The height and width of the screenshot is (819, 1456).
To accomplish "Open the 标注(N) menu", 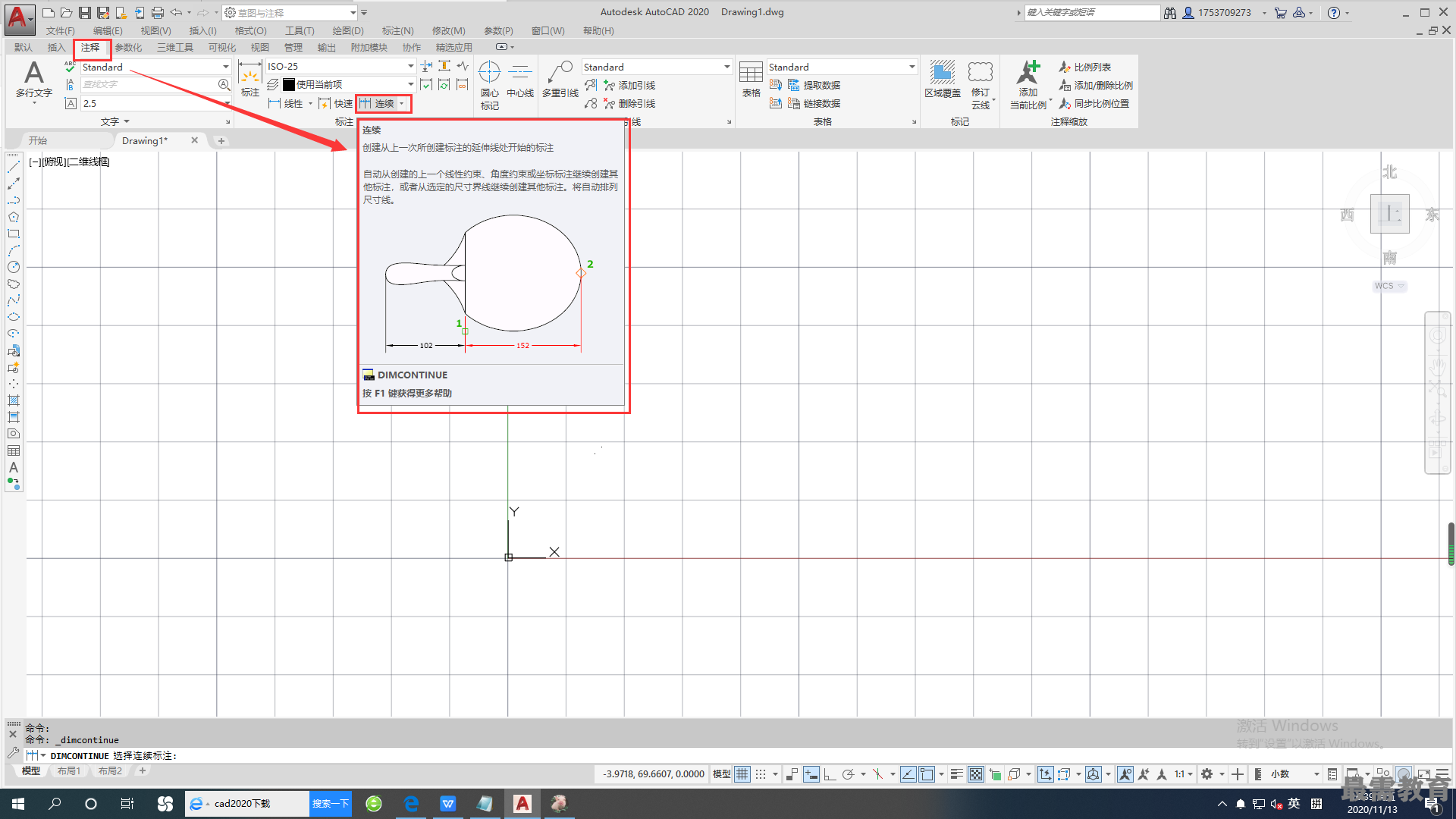I will (397, 30).
